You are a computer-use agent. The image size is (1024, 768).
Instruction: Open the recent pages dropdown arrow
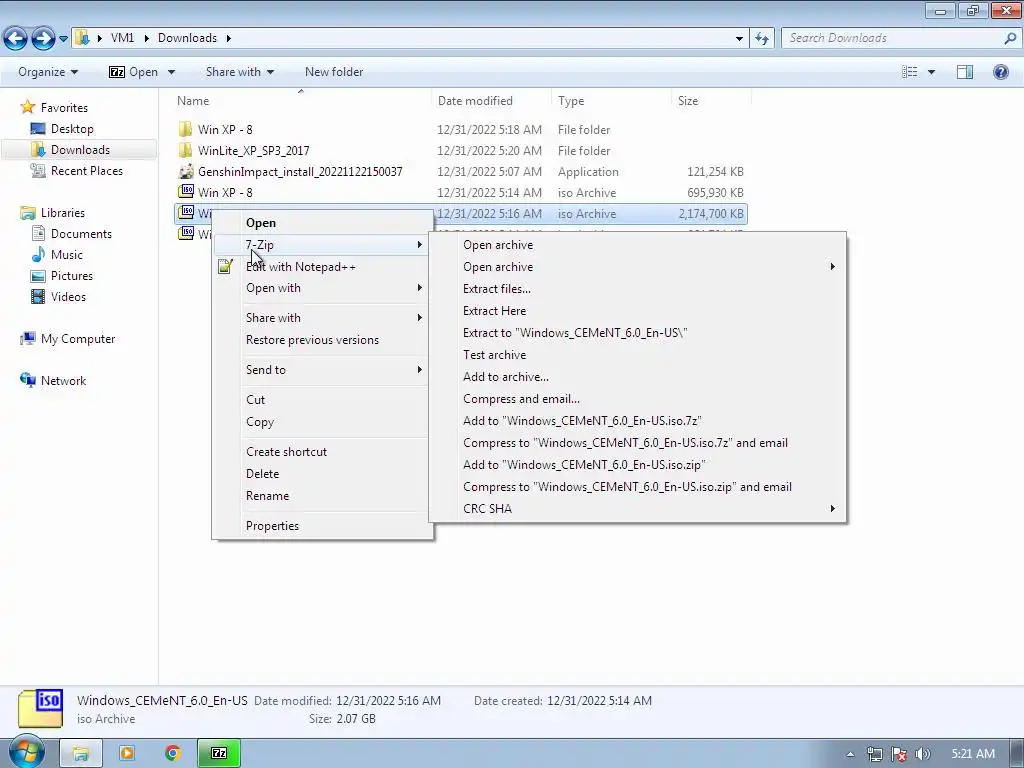63,39
